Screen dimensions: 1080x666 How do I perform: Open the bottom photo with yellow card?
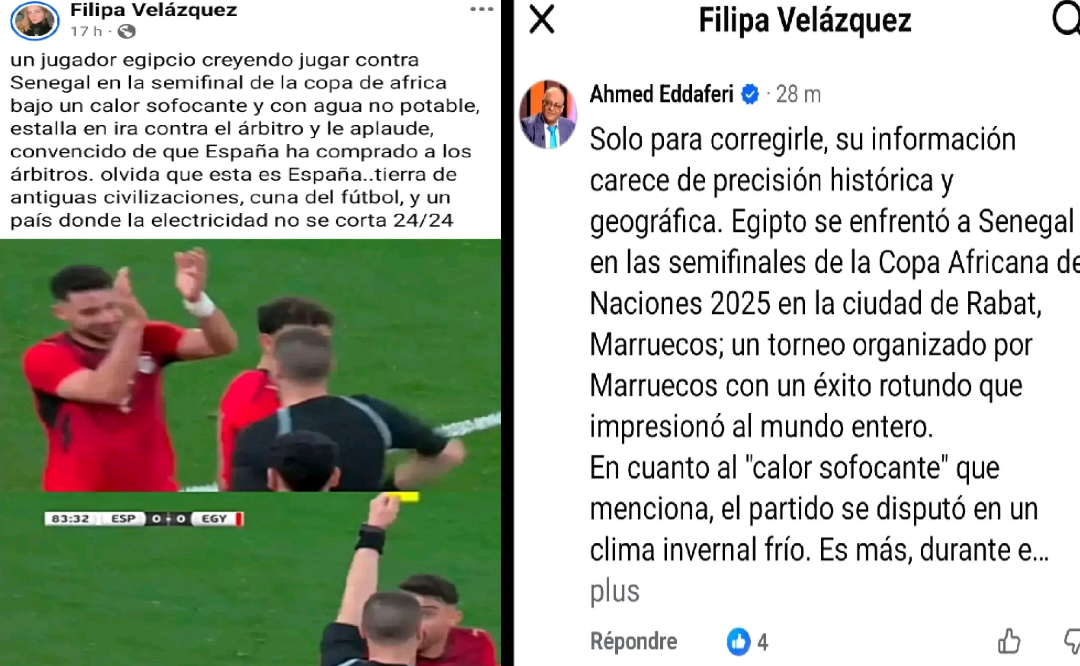coord(251,579)
